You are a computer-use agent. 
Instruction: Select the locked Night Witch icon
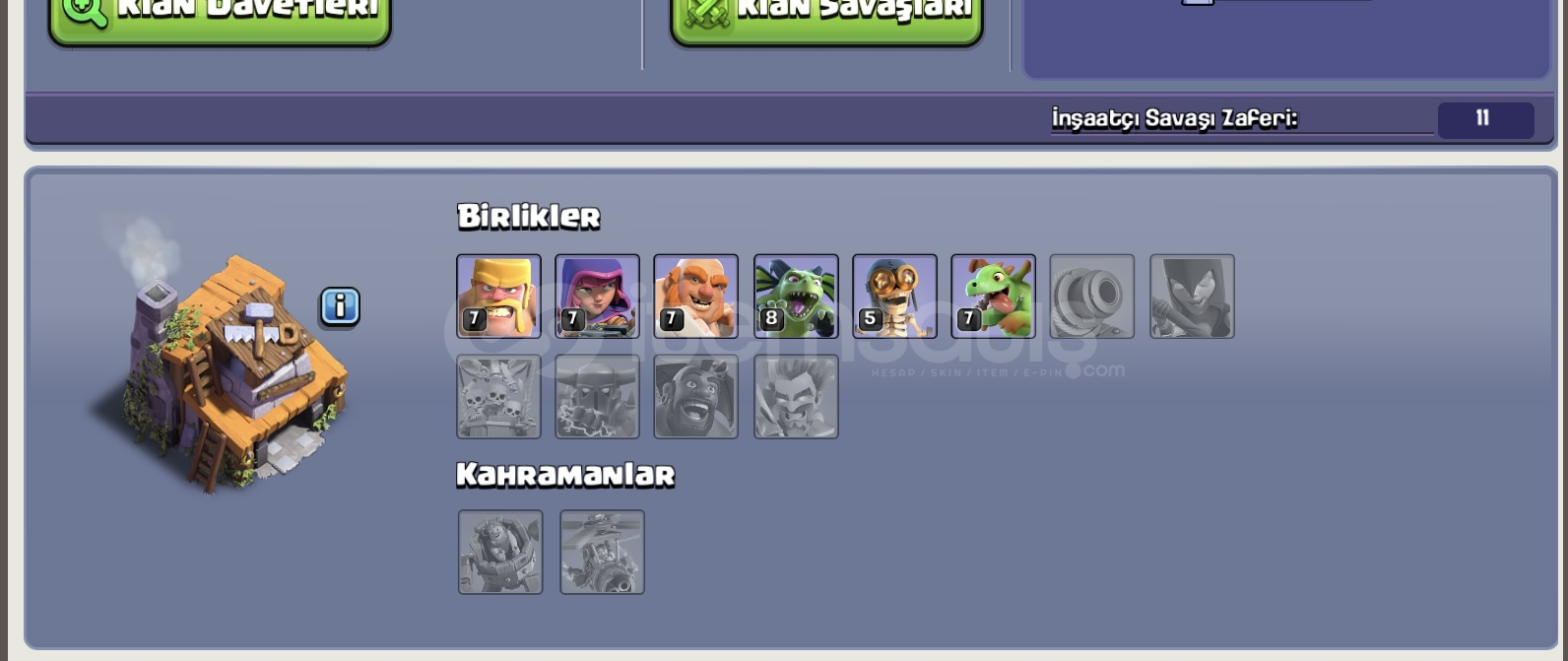pyautogui.click(x=1192, y=297)
